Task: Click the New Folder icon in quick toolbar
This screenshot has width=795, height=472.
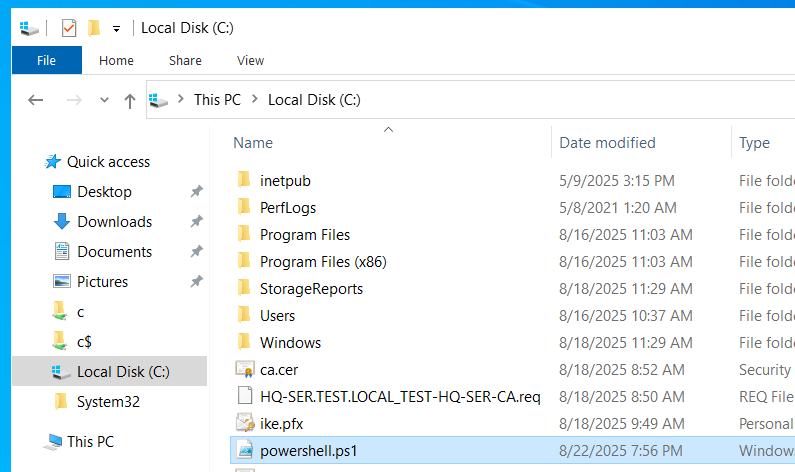Action: tap(94, 28)
